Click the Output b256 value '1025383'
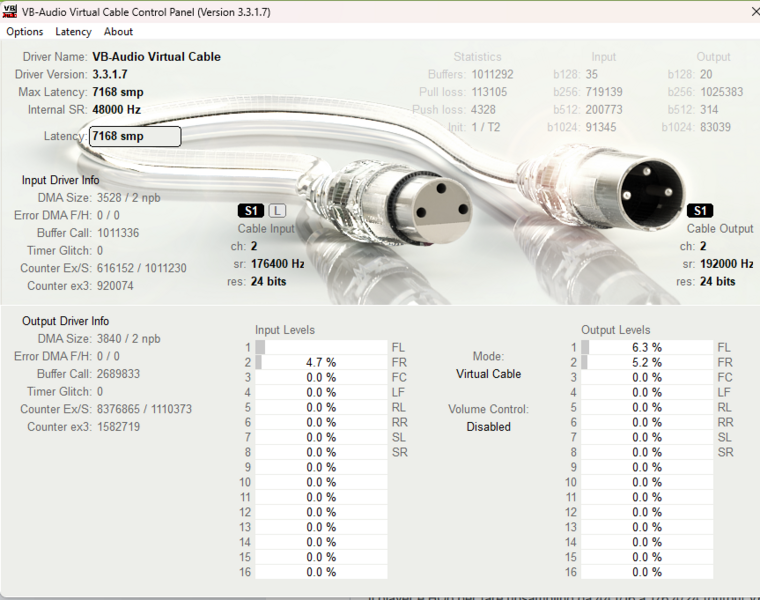 [721, 92]
